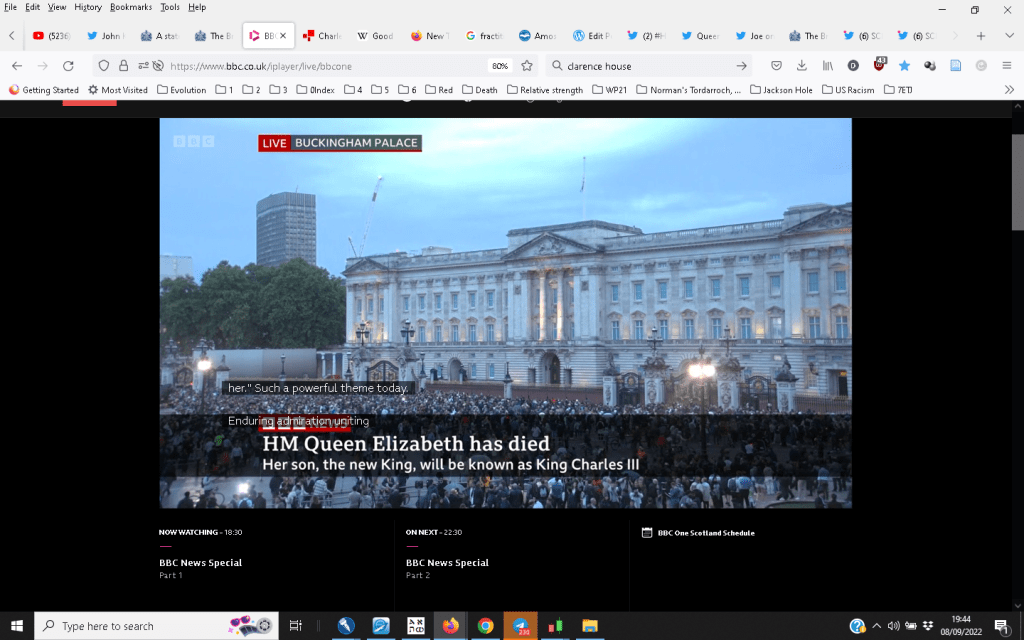Expand hidden system tray icons
1024x640 pixels.
(x=877, y=626)
